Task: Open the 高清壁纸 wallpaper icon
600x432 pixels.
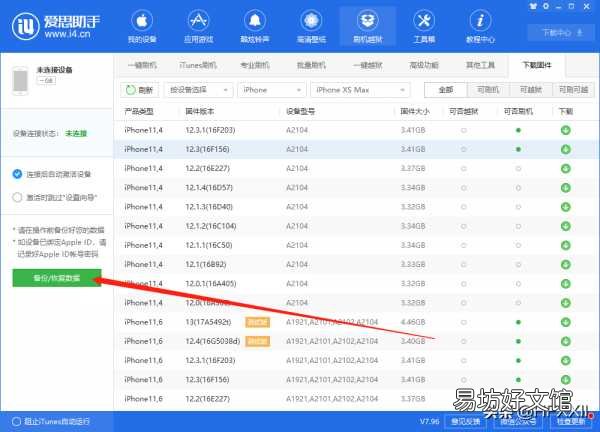Action: tap(311, 21)
